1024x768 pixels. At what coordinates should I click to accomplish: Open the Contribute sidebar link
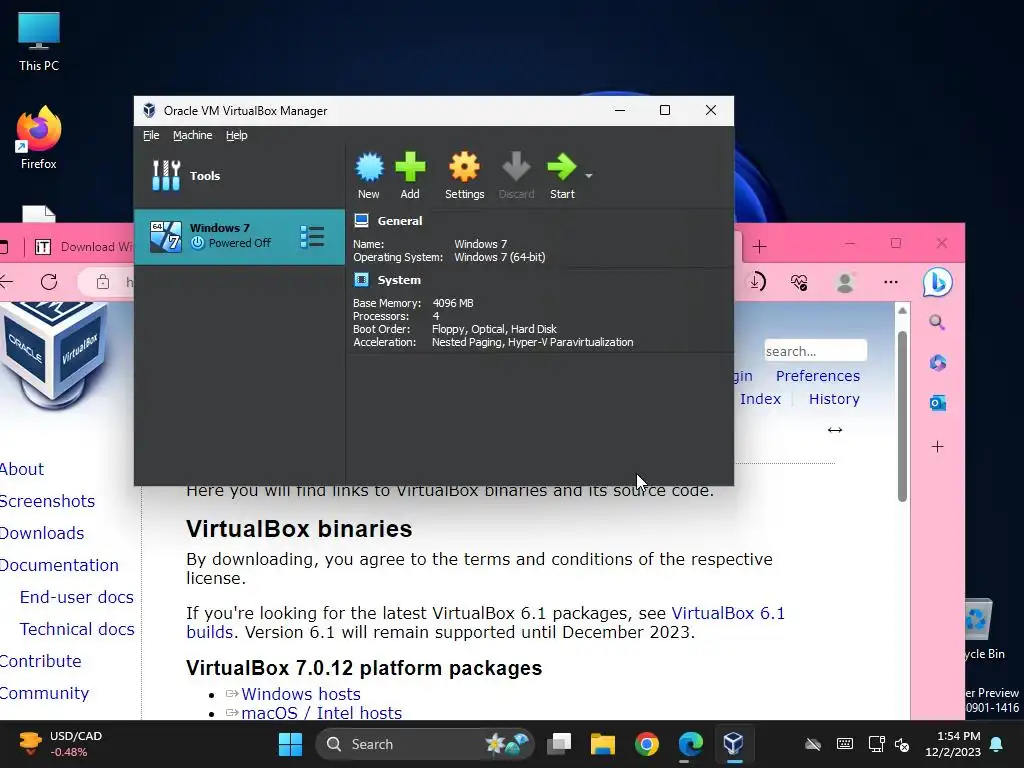point(40,662)
